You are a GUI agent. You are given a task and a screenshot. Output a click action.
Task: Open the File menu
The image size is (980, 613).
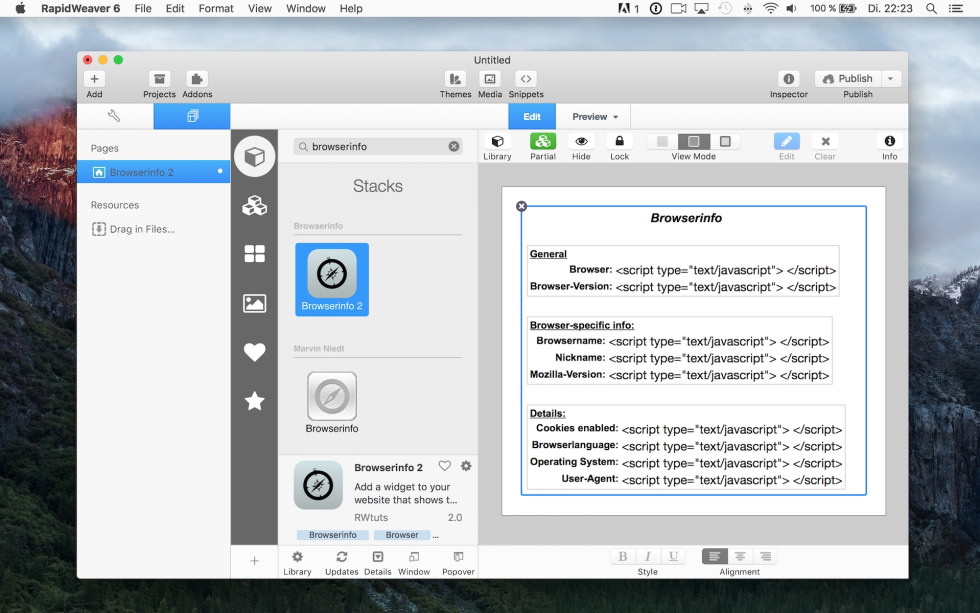point(143,8)
